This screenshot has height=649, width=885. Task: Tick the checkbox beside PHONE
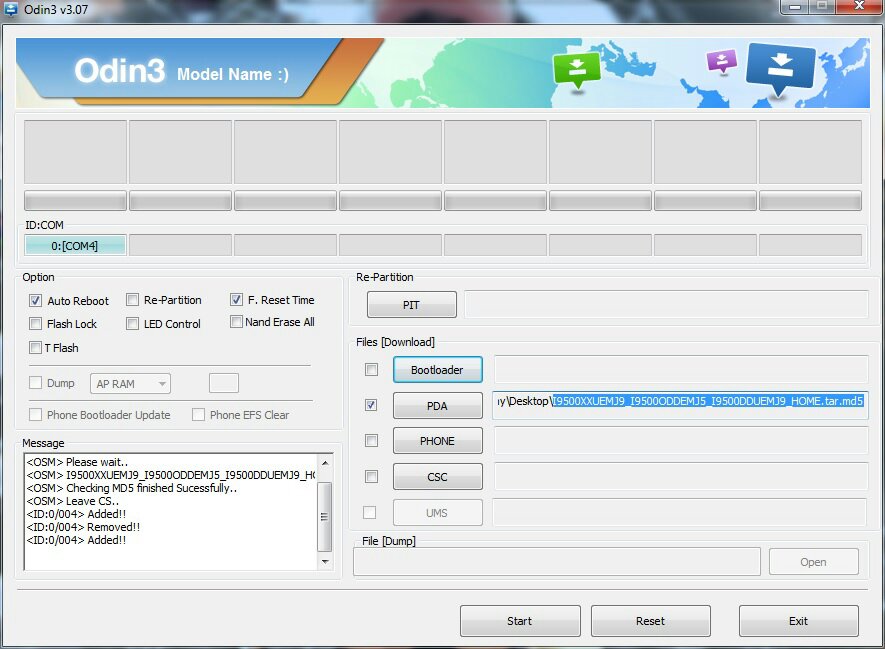tap(371, 441)
